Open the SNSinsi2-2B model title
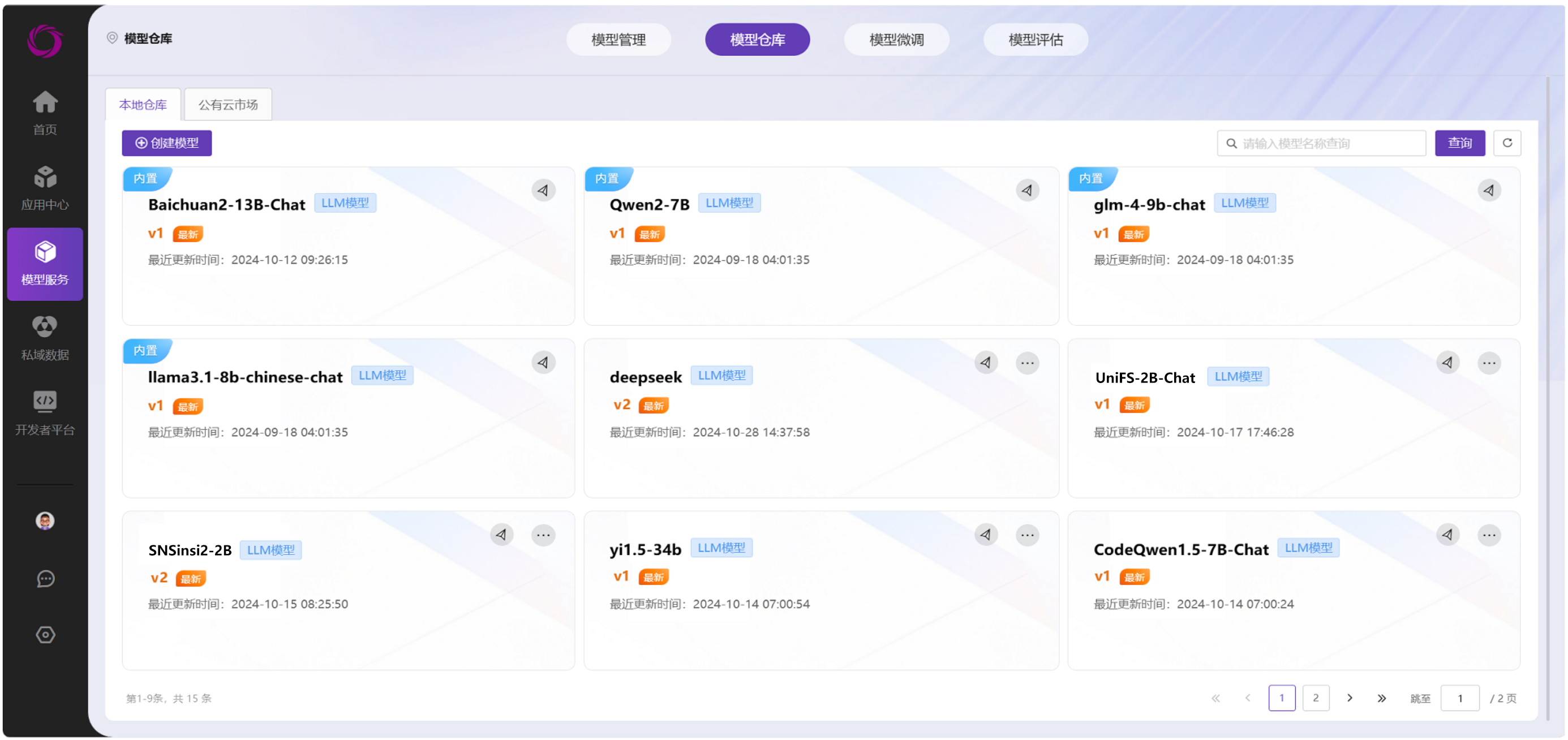The width and height of the screenshot is (1568, 740). click(x=190, y=550)
